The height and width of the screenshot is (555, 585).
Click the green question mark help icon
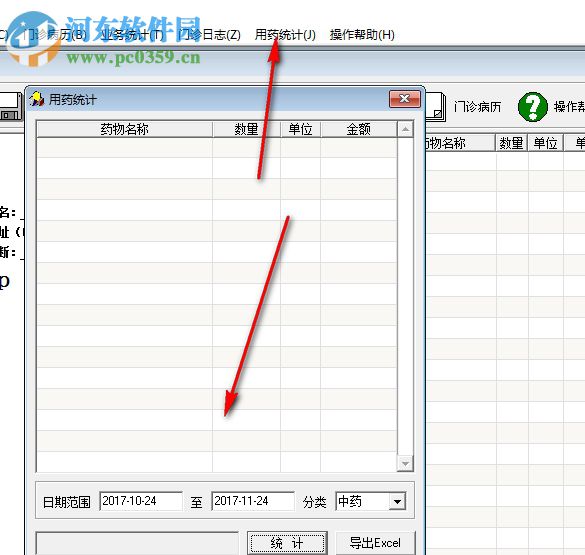[x=533, y=107]
